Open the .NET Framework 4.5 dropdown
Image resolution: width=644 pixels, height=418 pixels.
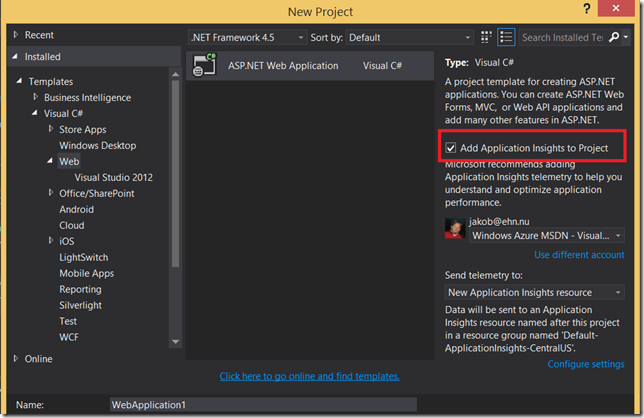click(248, 37)
